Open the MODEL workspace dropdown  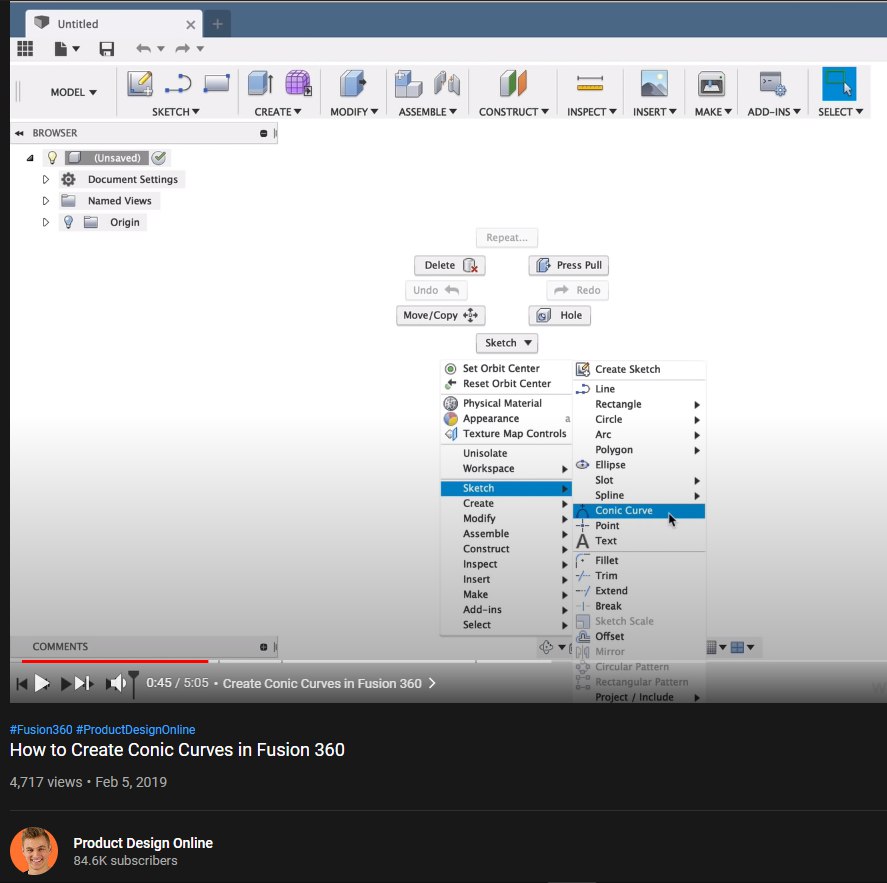coord(73,92)
